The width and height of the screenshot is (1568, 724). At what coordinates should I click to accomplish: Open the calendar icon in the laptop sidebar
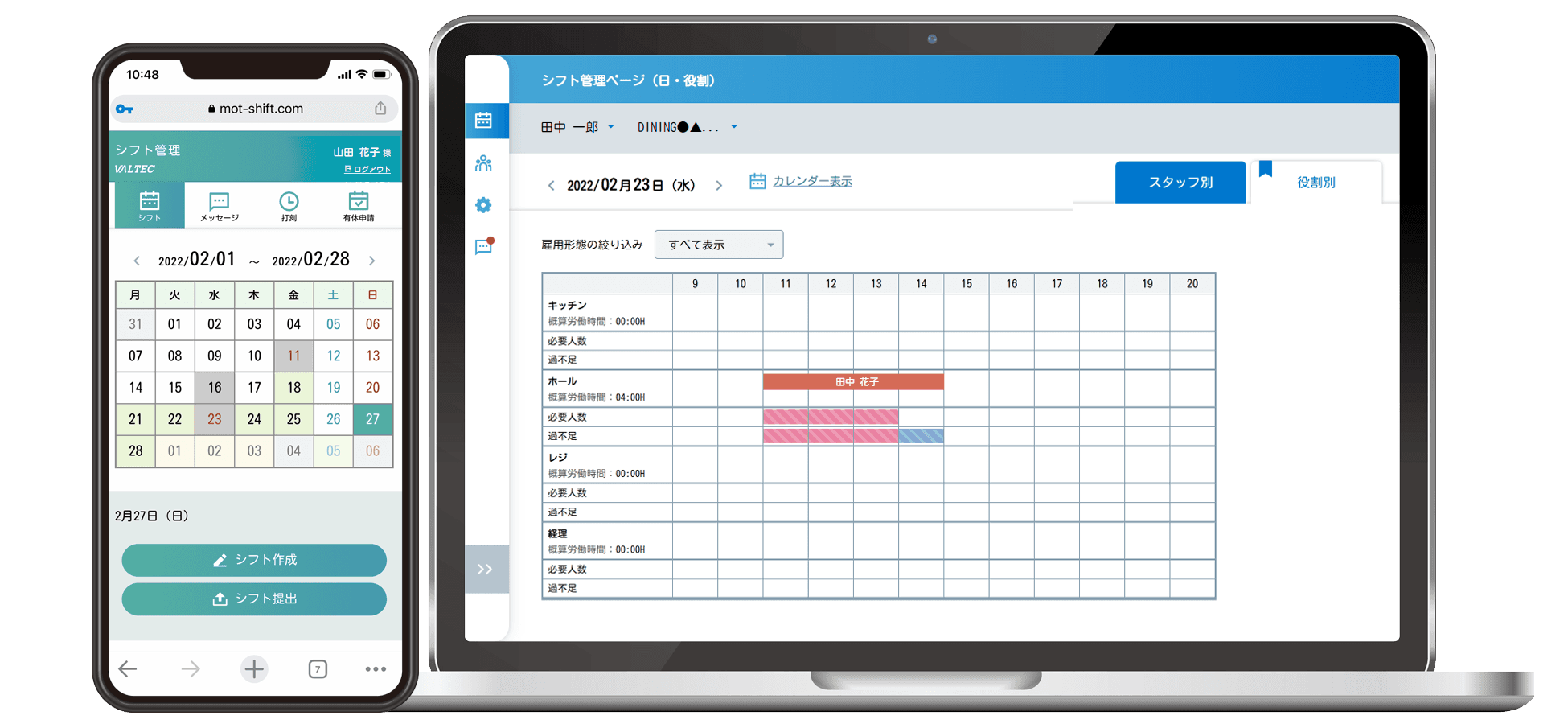tap(483, 121)
